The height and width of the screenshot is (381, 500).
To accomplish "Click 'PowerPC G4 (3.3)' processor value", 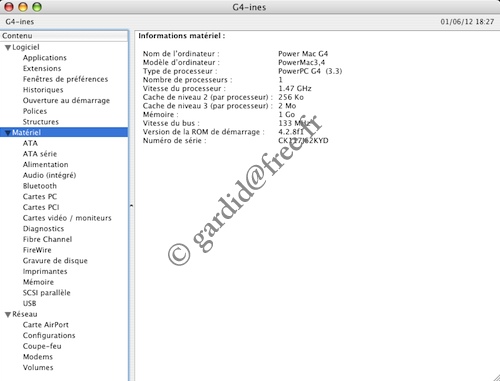I will pyautogui.click(x=310, y=71).
